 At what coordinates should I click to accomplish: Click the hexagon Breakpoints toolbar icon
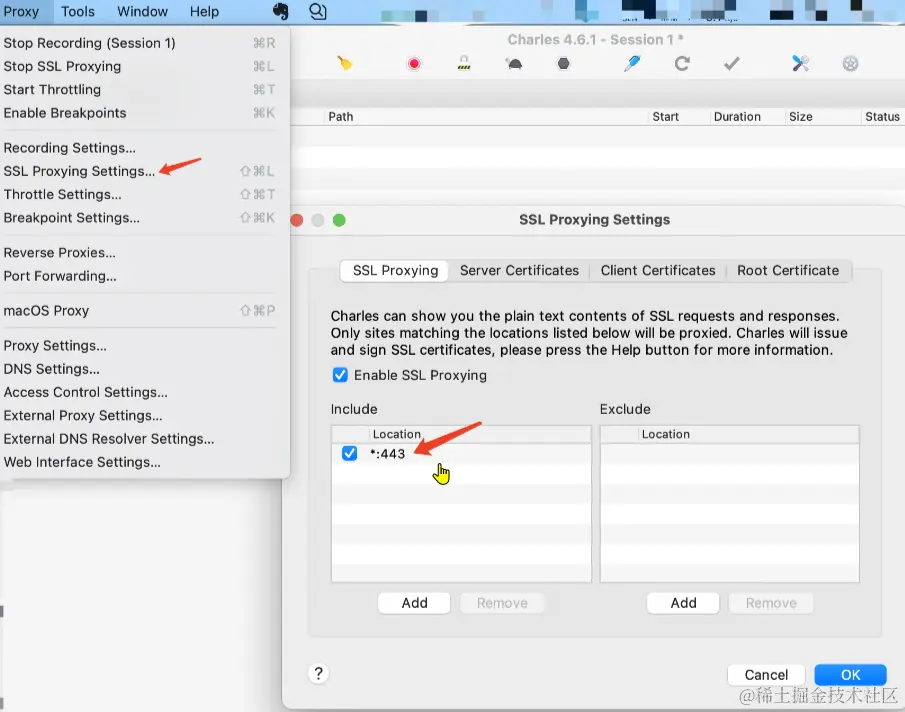(x=563, y=63)
